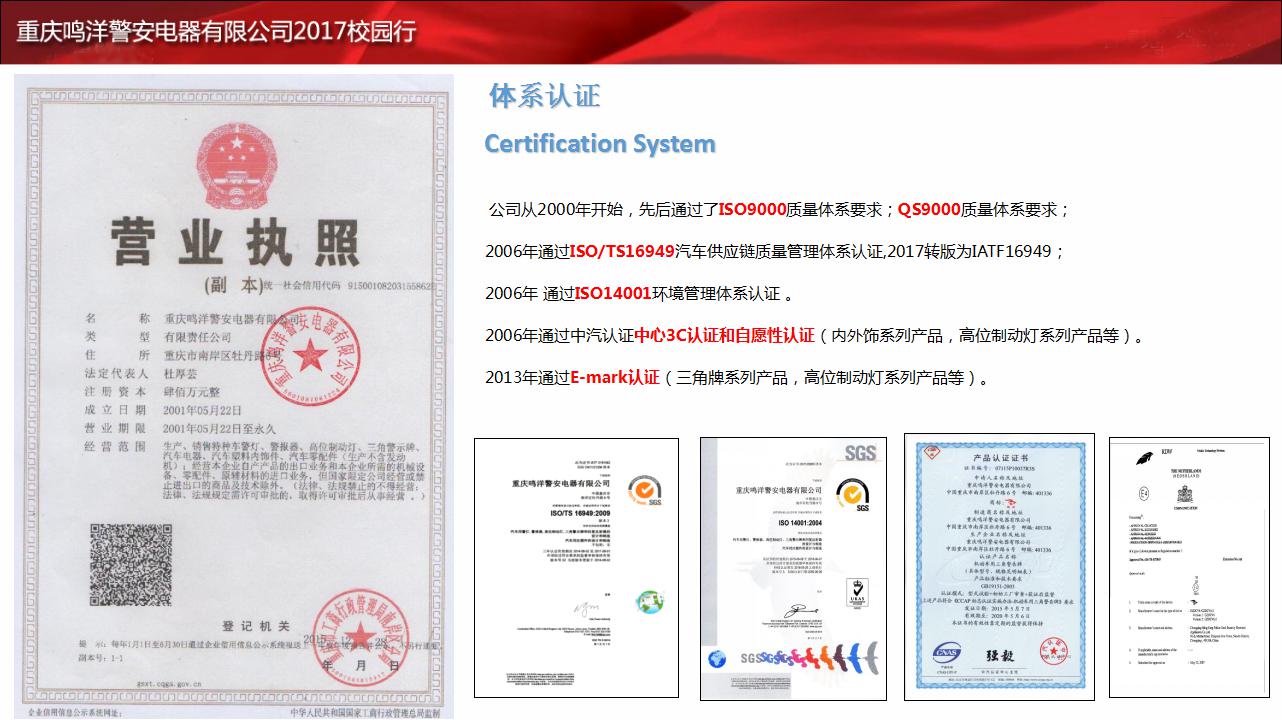Viewport: 1282px width, 720px height.
Task: Open the blue-bordered 产品认证证书 certificate
Action: point(999,567)
